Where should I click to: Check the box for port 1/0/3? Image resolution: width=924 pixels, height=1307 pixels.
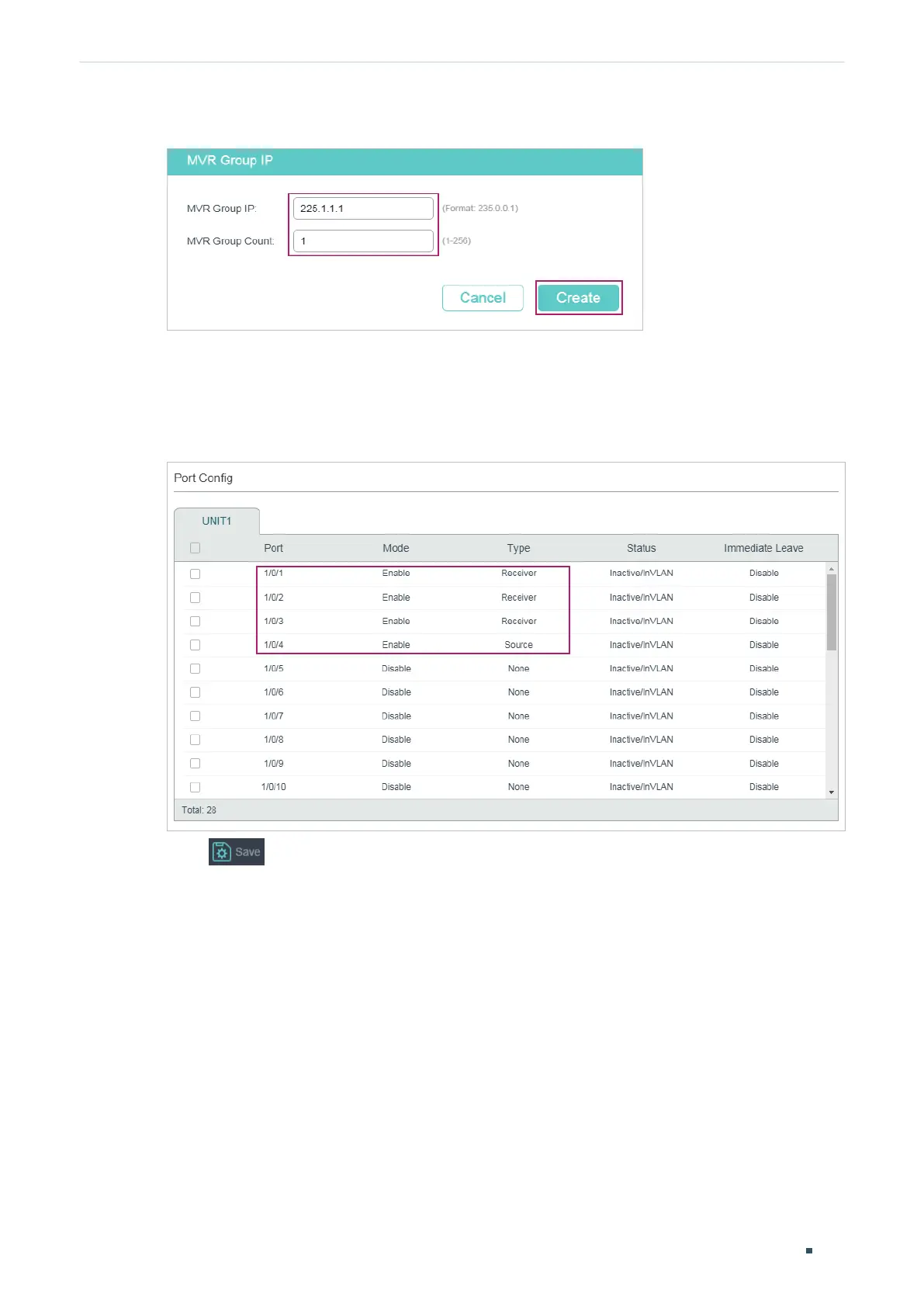(195, 621)
